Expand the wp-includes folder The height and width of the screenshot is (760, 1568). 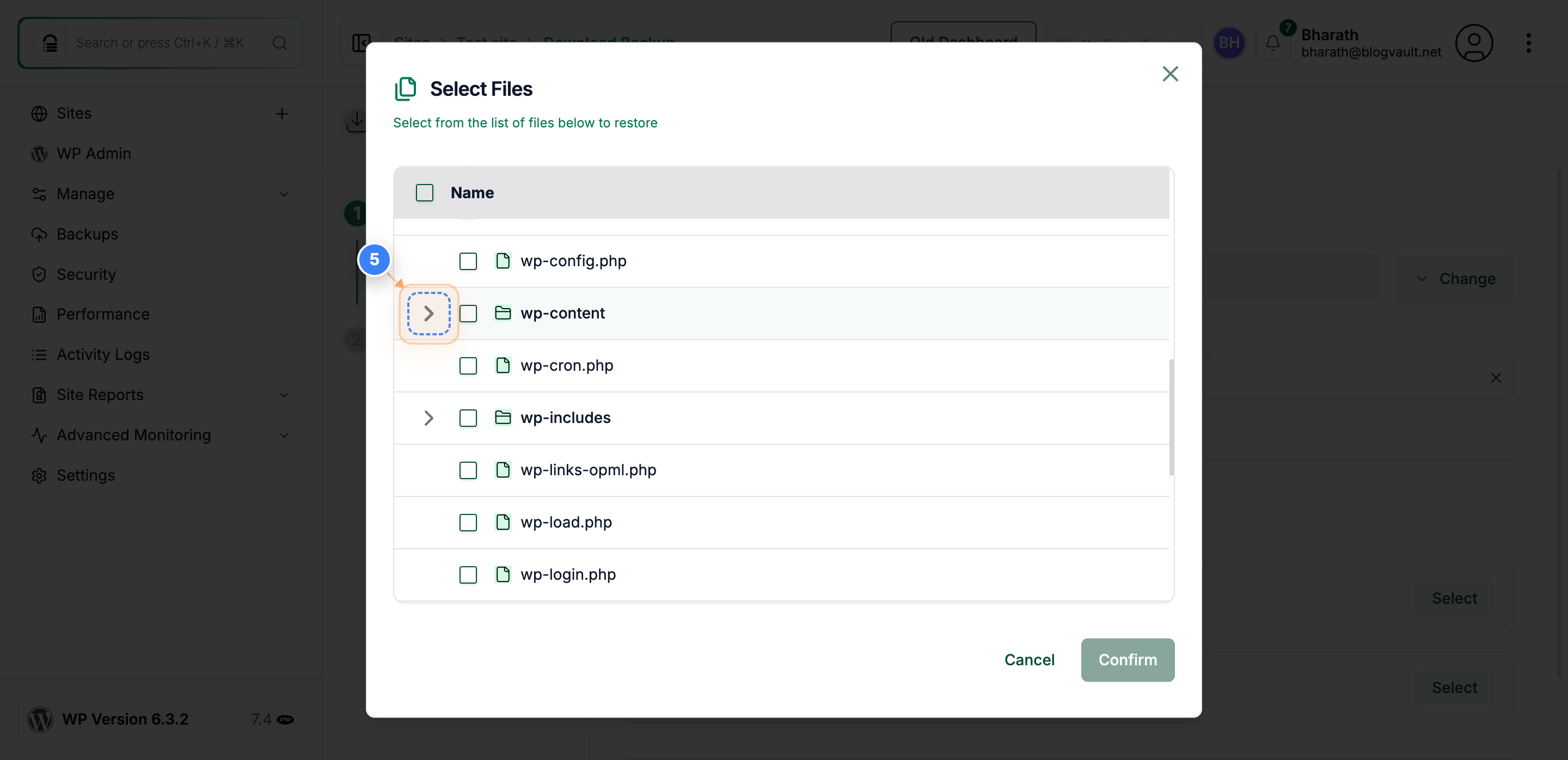[428, 418]
